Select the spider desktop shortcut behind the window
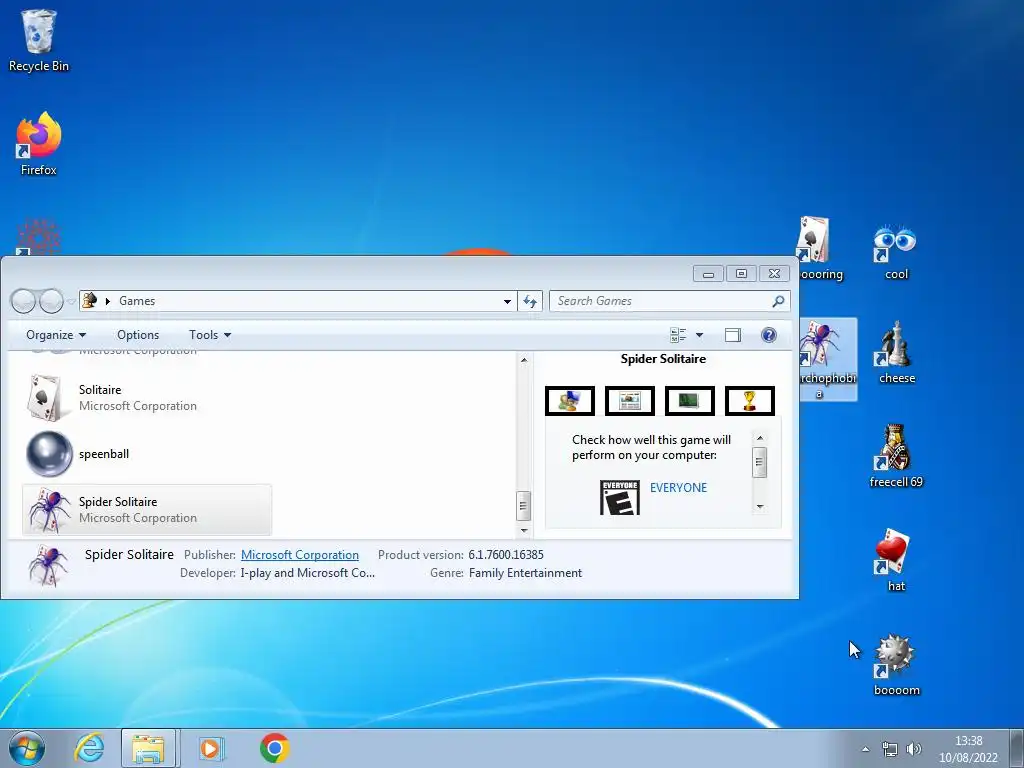The height and width of the screenshot is (768, 1024). pos(827,359)
